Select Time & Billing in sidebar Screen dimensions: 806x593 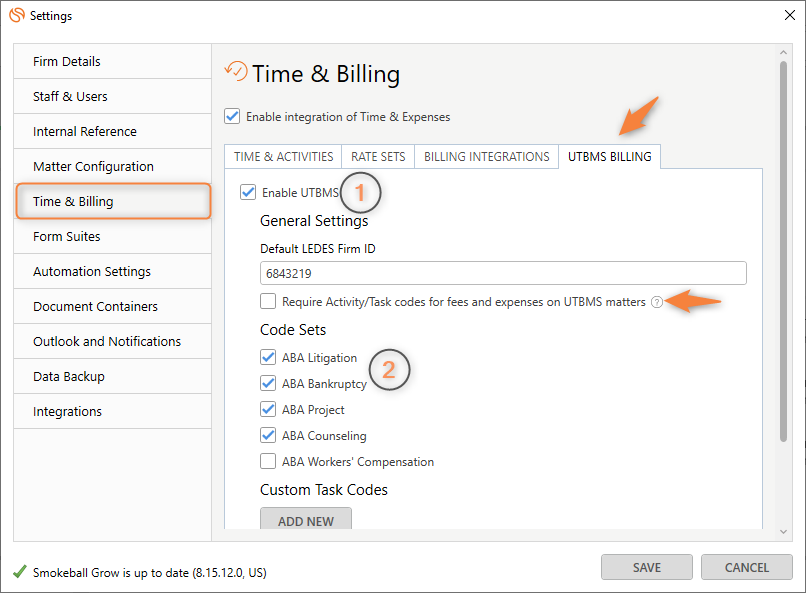(x=113, y=201)
